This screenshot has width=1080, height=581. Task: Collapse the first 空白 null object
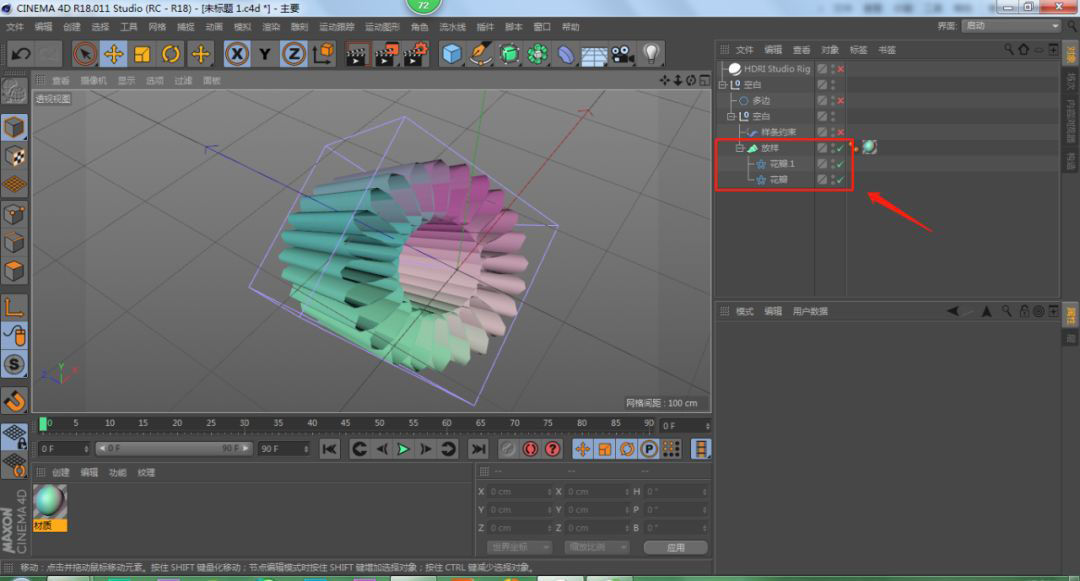(x=723, y=85)
